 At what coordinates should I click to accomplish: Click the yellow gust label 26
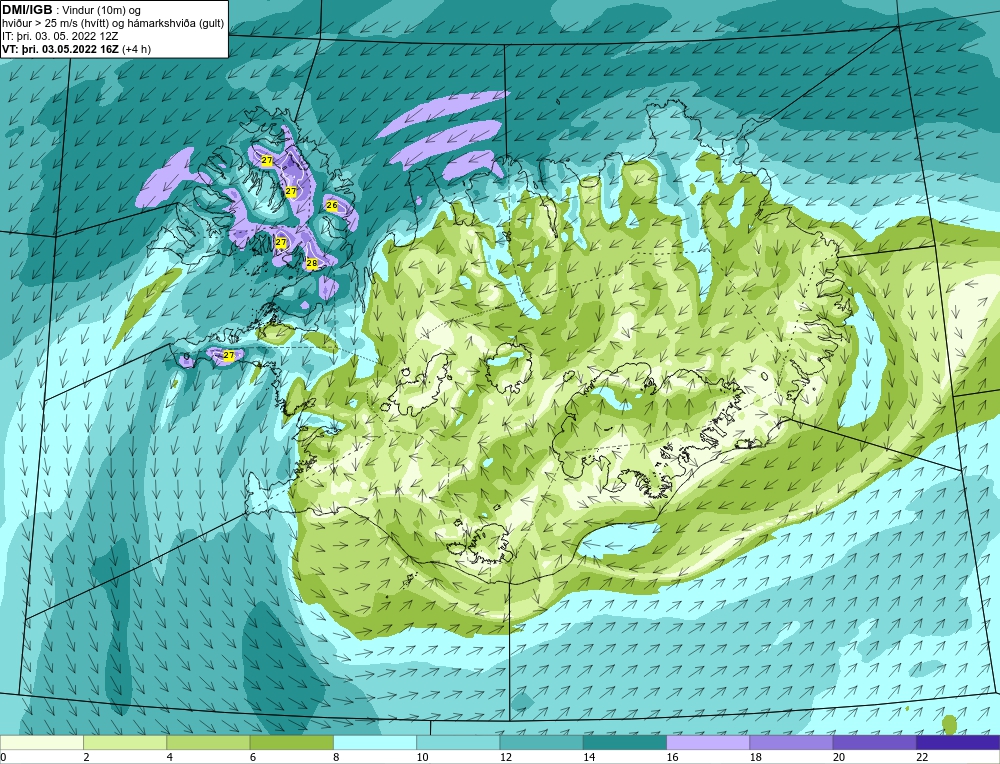tap(332, 205)
